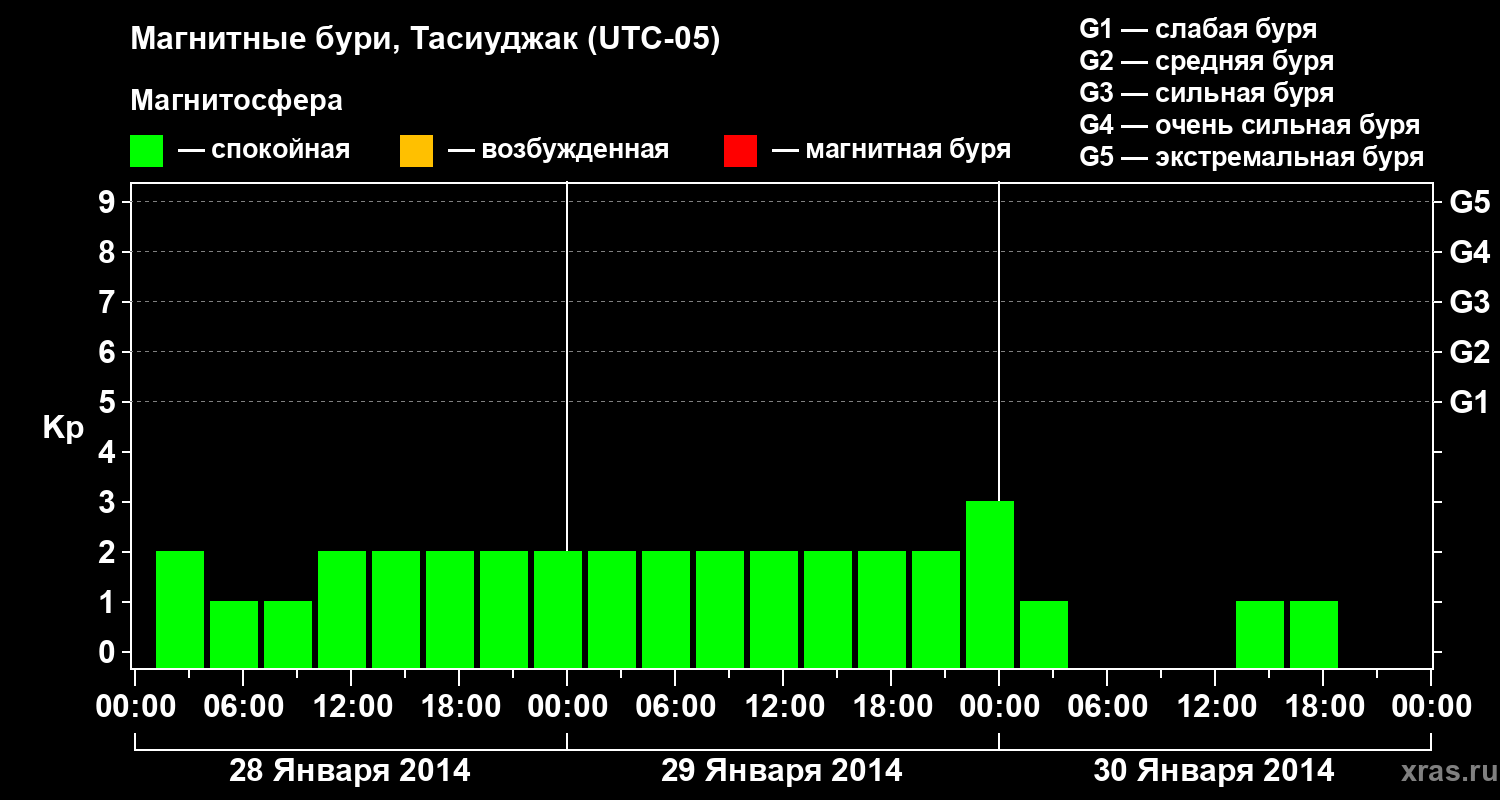Image resolution: width=1500 pixels, height=800 pixels.
Task: Click the first green bar of 28 Января
Action: click(x=180, y=609)
